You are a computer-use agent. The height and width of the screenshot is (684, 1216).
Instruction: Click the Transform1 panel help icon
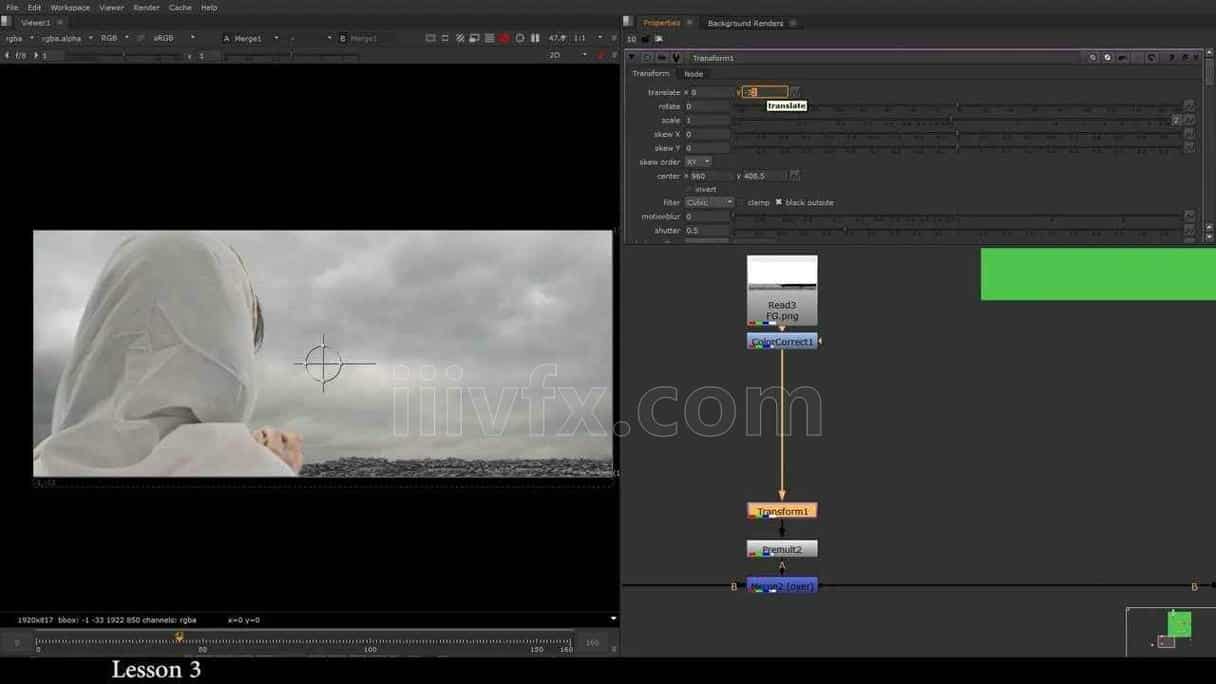tap(1171, 58)
